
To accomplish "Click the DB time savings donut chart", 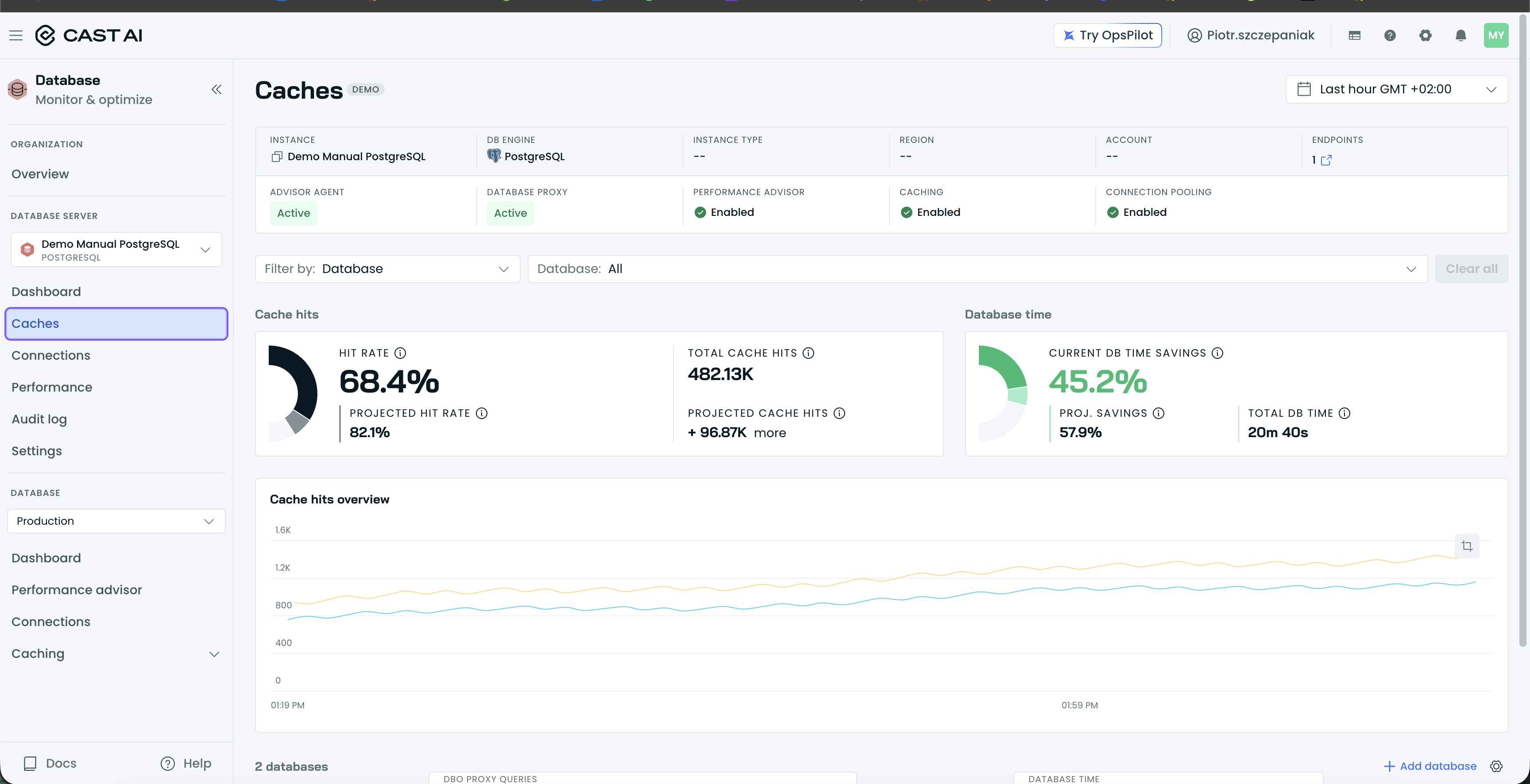I will tap(1003, 393).
